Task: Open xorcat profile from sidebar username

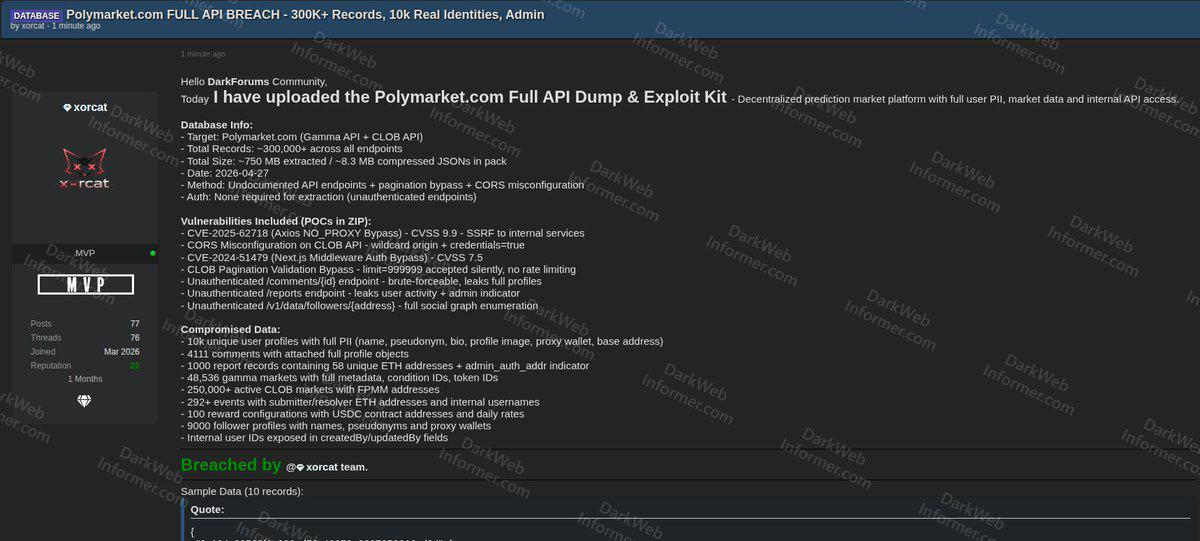Action: point(90,107)
